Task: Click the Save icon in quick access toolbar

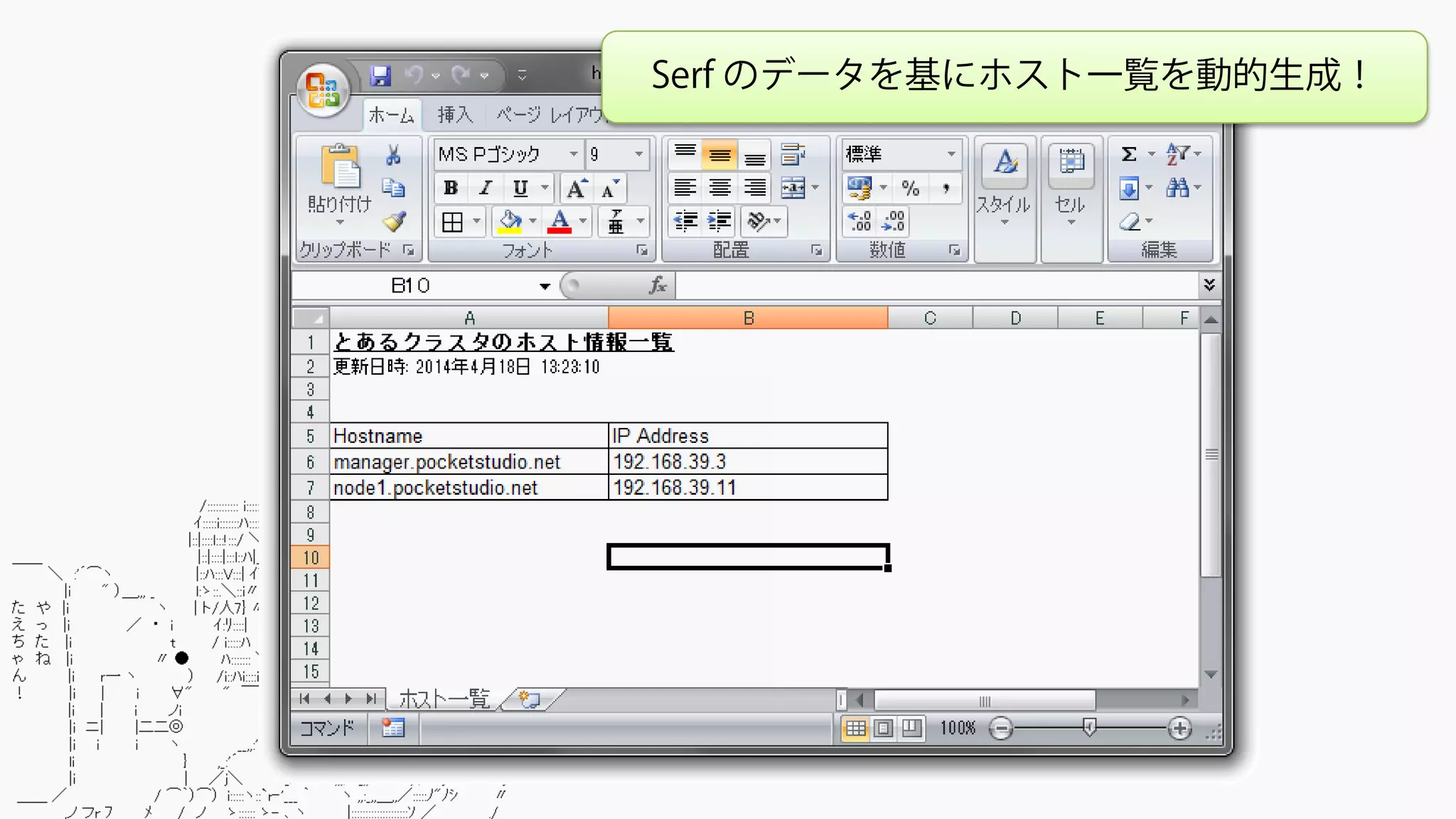Action: [380, 75]
